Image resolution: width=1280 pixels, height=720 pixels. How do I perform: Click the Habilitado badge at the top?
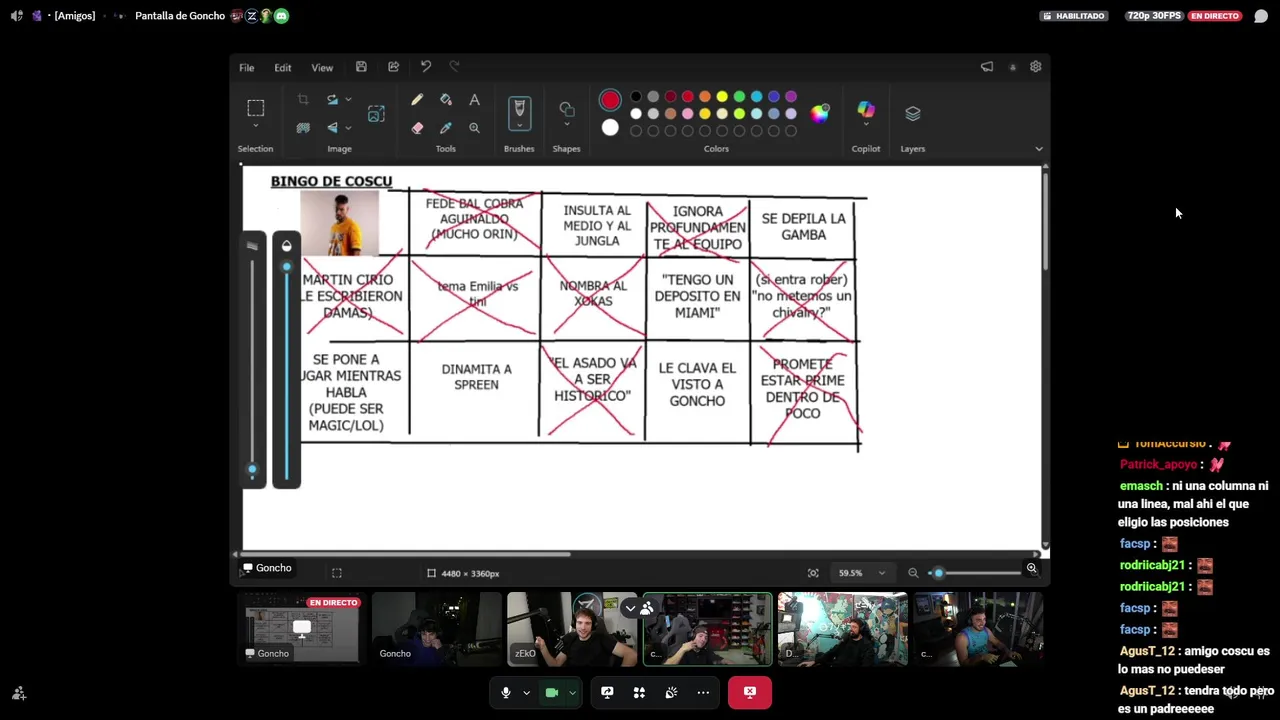[1073, 16]
